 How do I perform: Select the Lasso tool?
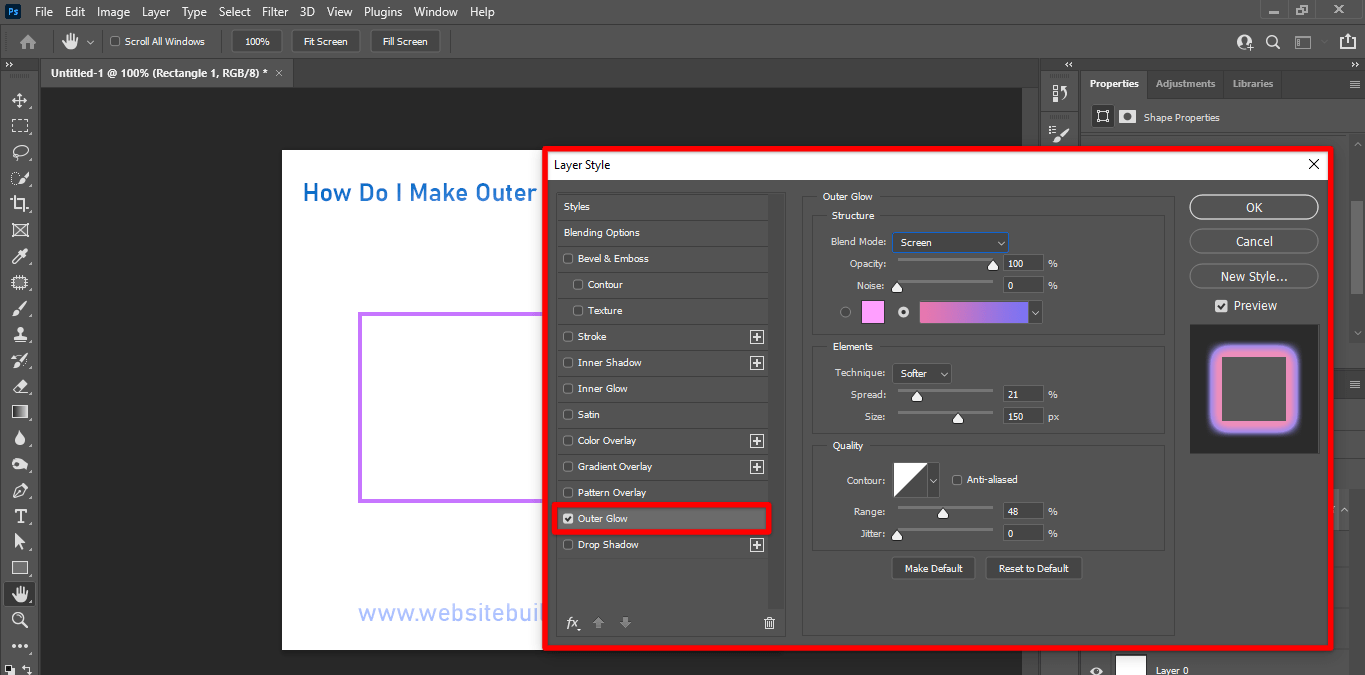(20, 152)
